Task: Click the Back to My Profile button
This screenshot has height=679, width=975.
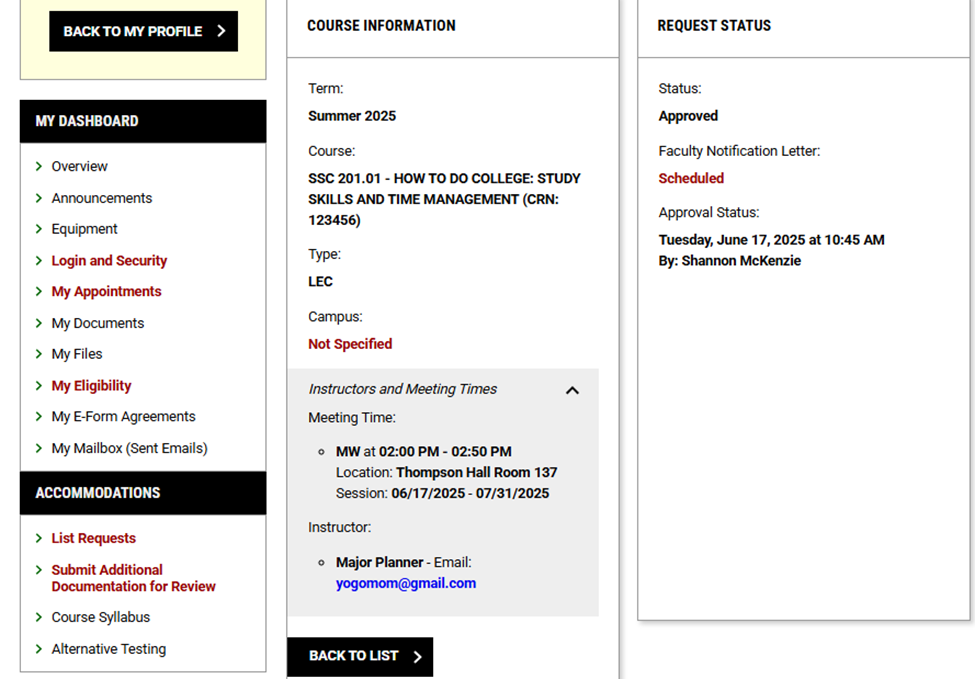Action: [x=143, y=31]
